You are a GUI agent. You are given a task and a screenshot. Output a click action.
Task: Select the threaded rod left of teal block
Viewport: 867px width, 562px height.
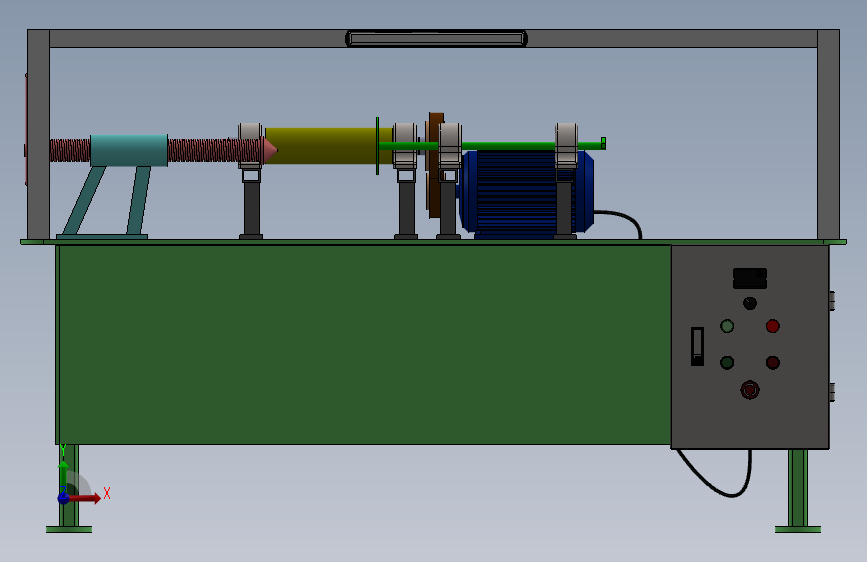tap(70, 150)
